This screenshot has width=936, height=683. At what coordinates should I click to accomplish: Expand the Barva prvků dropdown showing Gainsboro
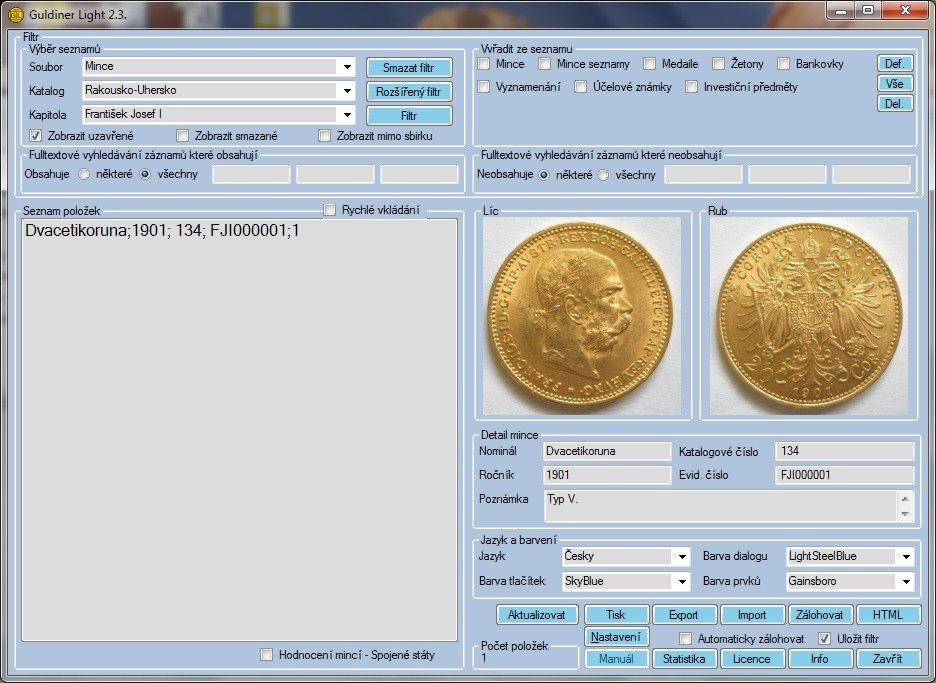click(x=850, y=581)
